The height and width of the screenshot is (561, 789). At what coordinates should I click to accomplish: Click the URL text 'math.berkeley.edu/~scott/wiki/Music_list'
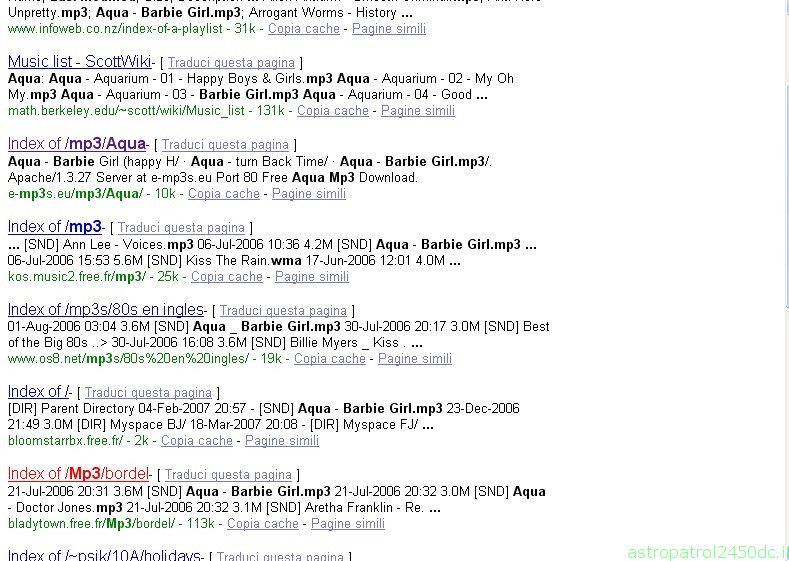(126, 111)
